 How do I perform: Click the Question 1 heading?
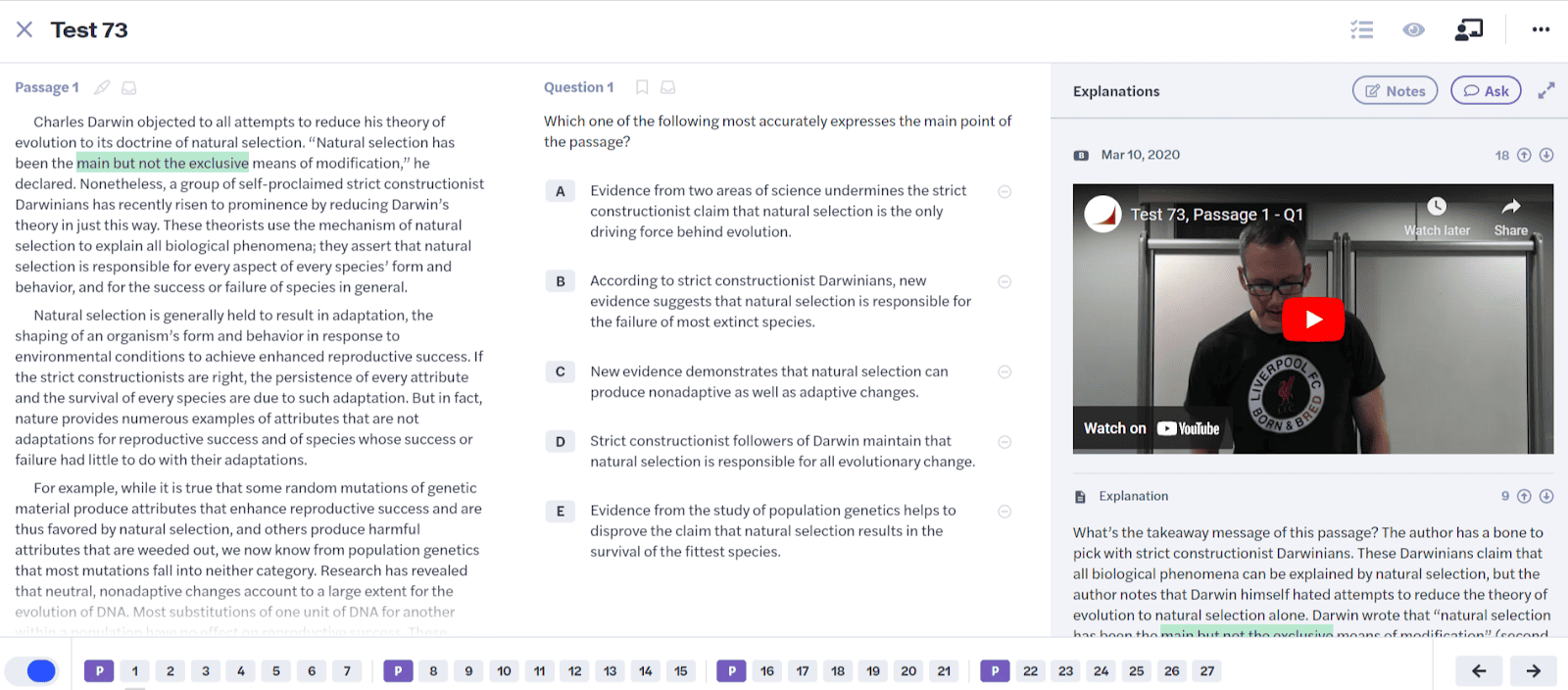(578, 87)
